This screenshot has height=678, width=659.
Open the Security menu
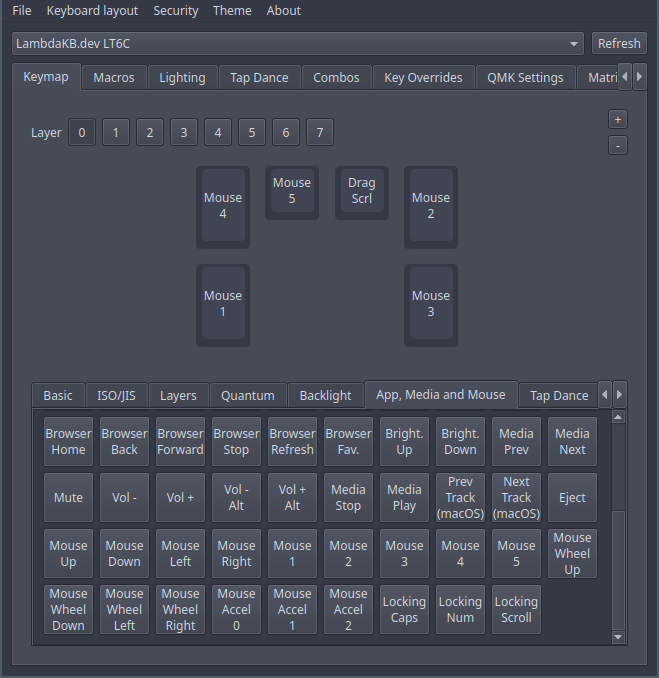tap(176, 10)
